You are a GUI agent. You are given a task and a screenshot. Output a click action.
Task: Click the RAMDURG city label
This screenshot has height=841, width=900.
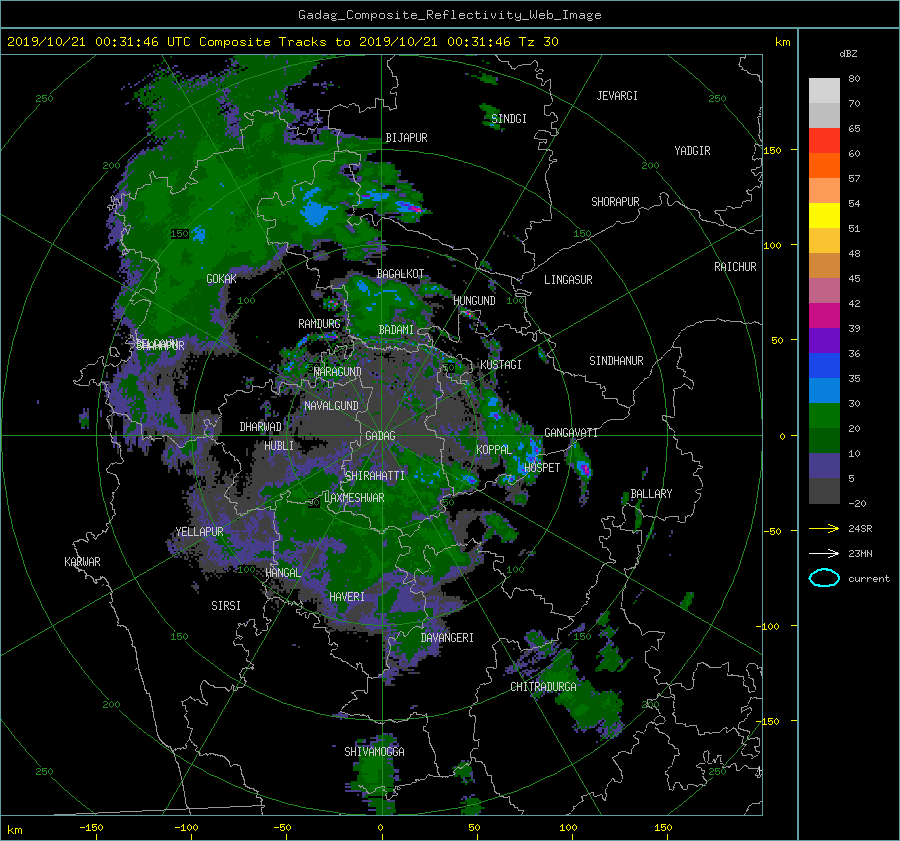pyautogui.click(x=319, y=324)
